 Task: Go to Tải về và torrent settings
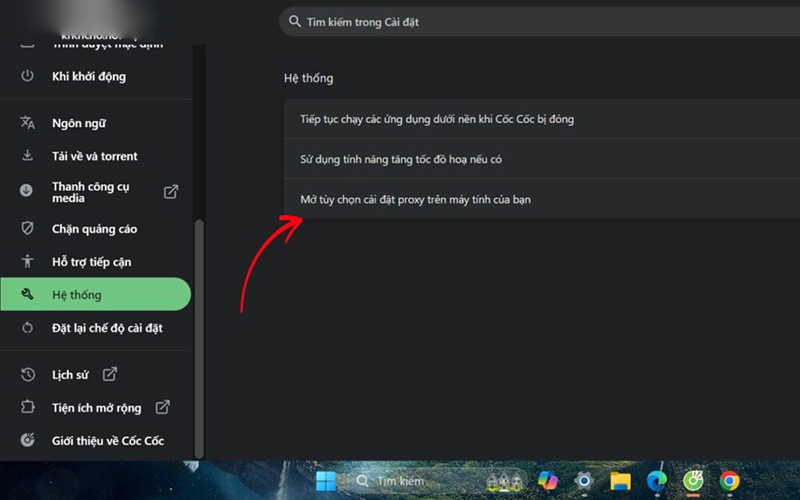coord(96,156)
